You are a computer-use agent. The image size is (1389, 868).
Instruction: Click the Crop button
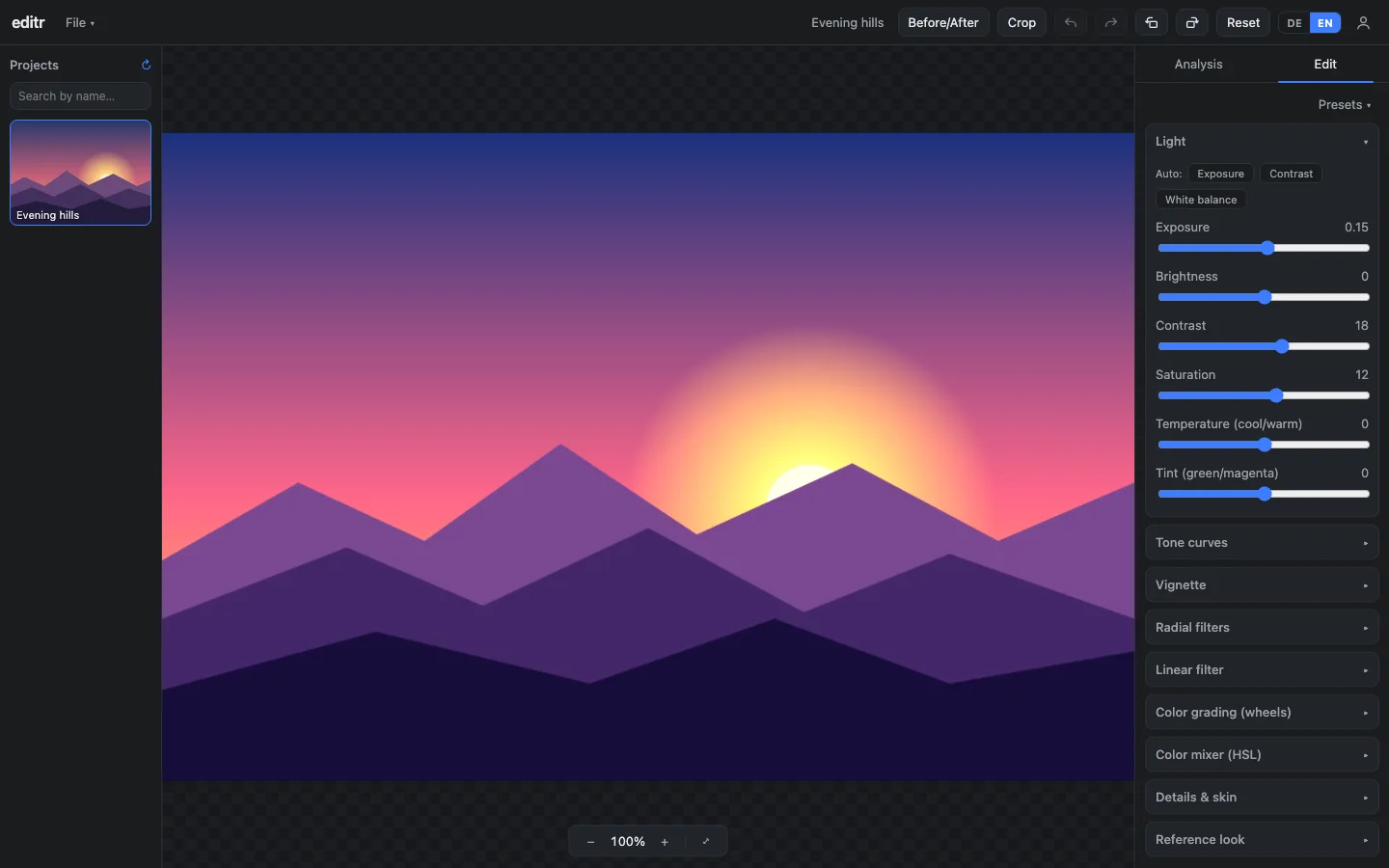tap(1021, 22)
